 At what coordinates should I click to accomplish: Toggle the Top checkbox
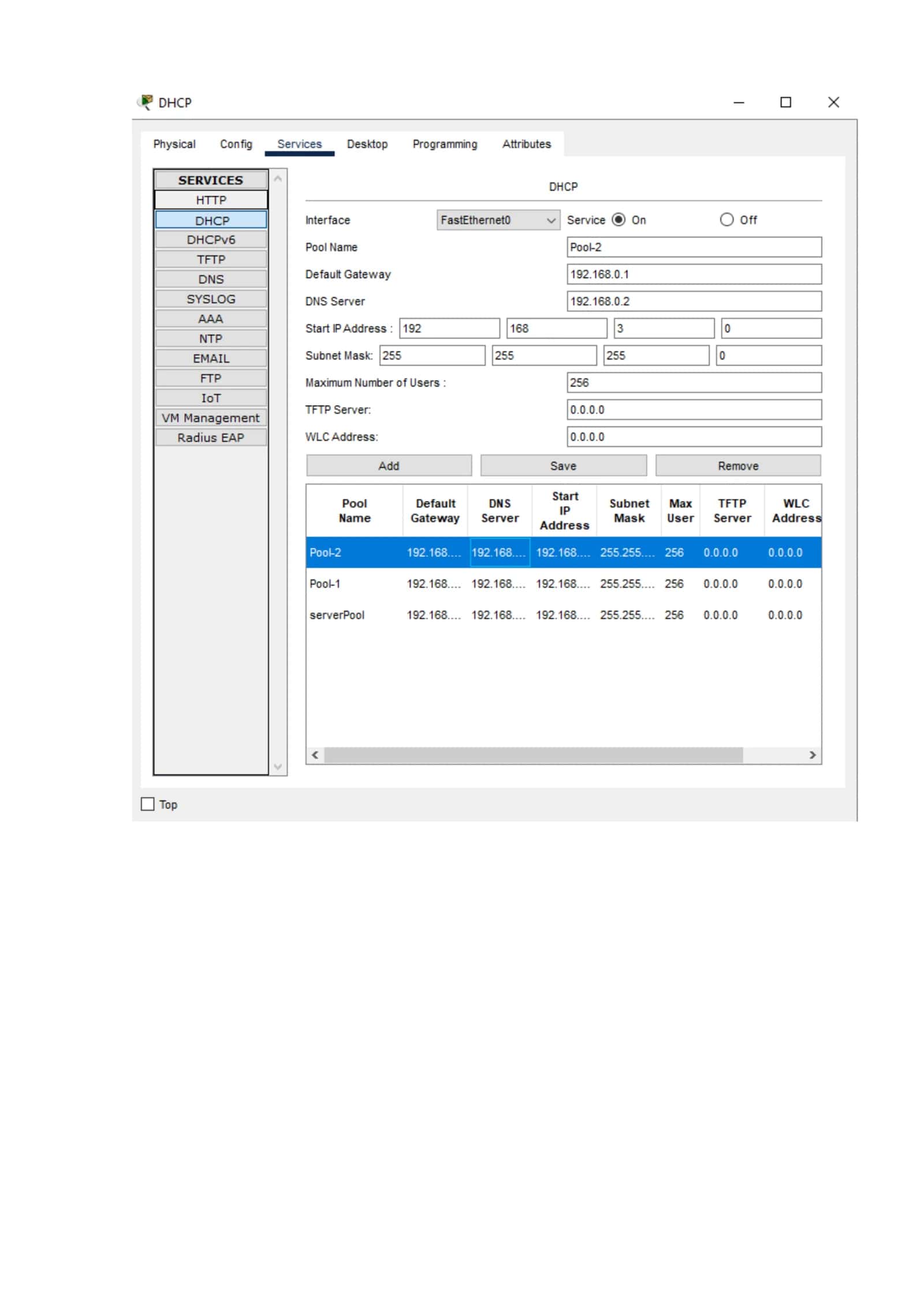coord(148,804)
